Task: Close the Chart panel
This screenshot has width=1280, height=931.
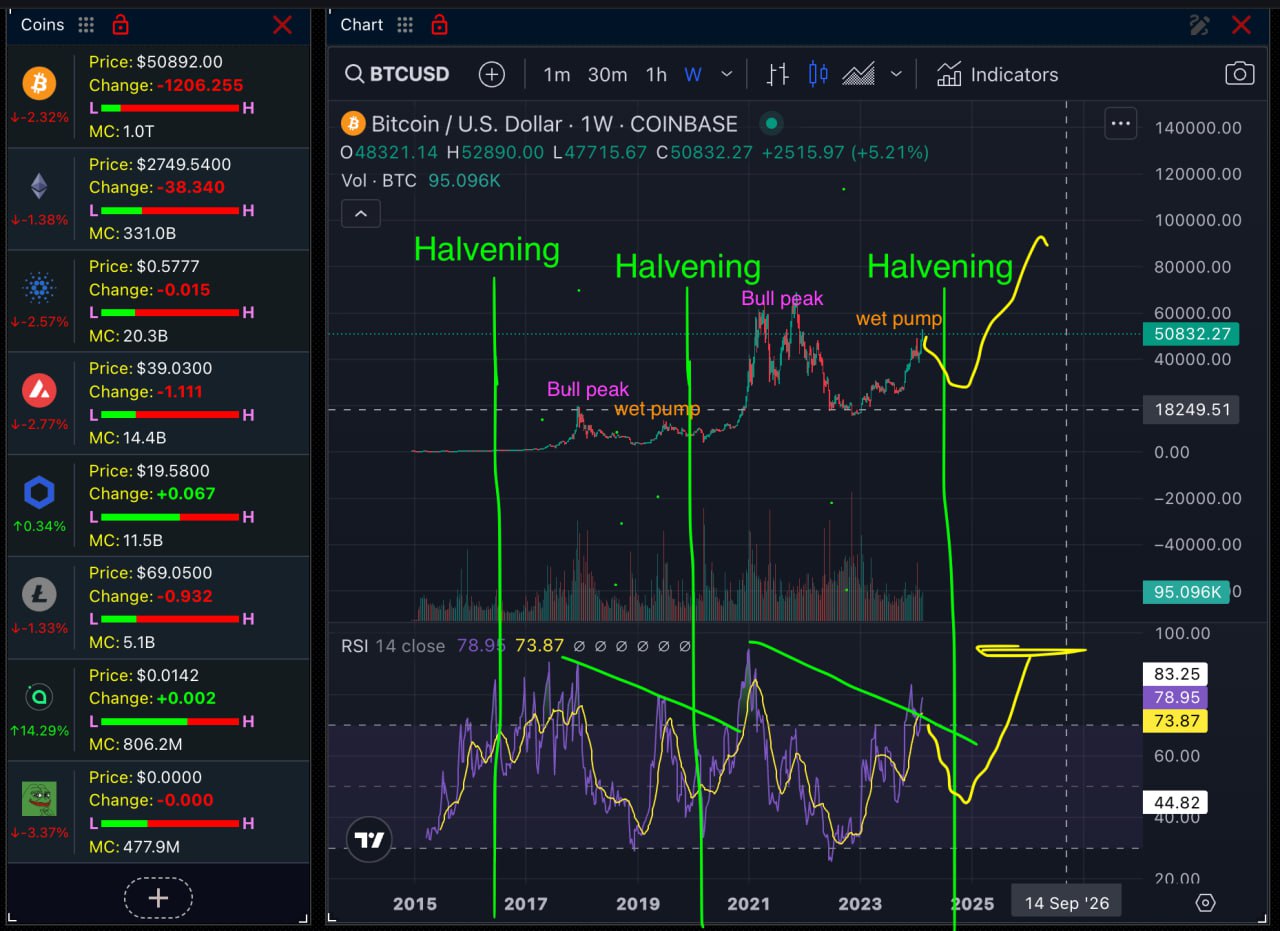Action: (x=1241, y=25)
